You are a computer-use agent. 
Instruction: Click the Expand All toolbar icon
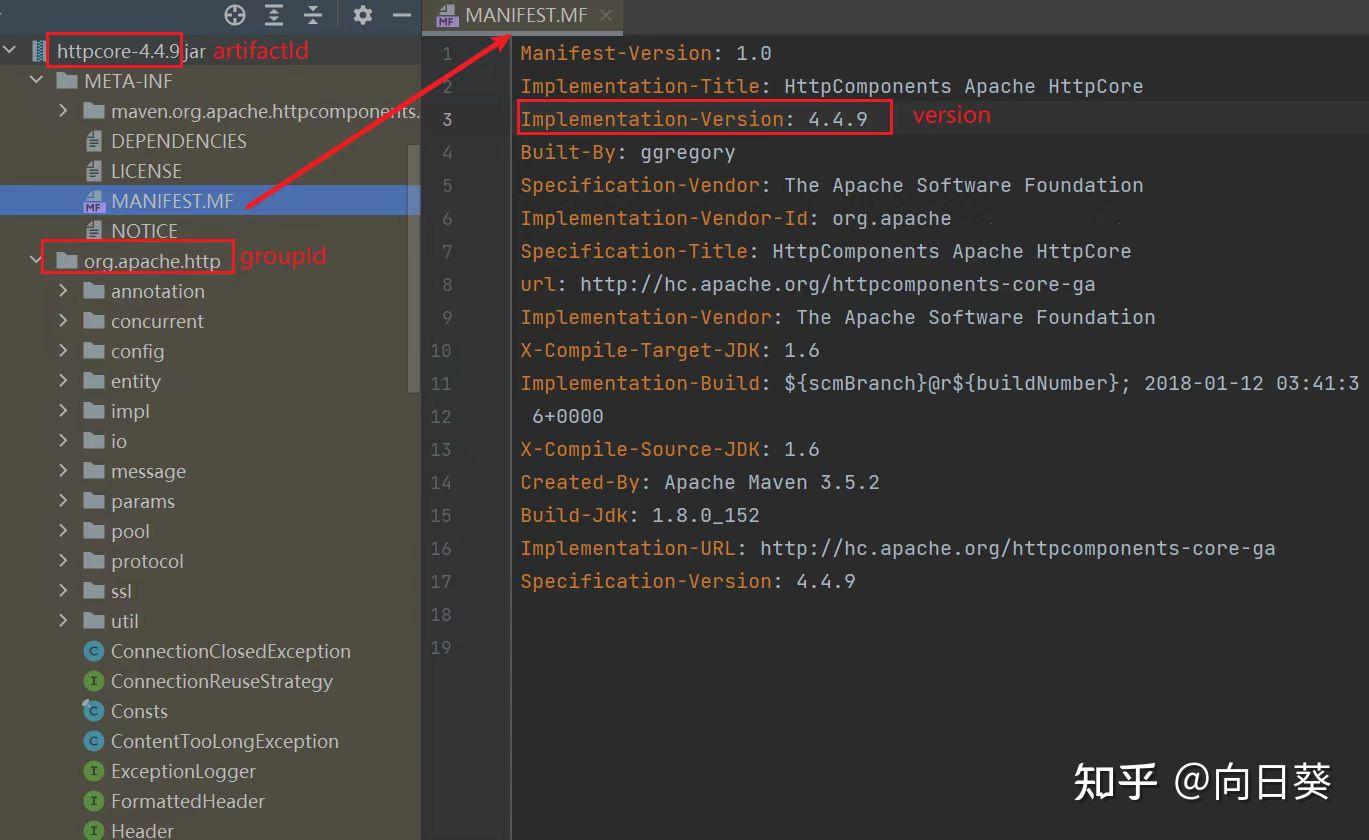pos(274,15)
